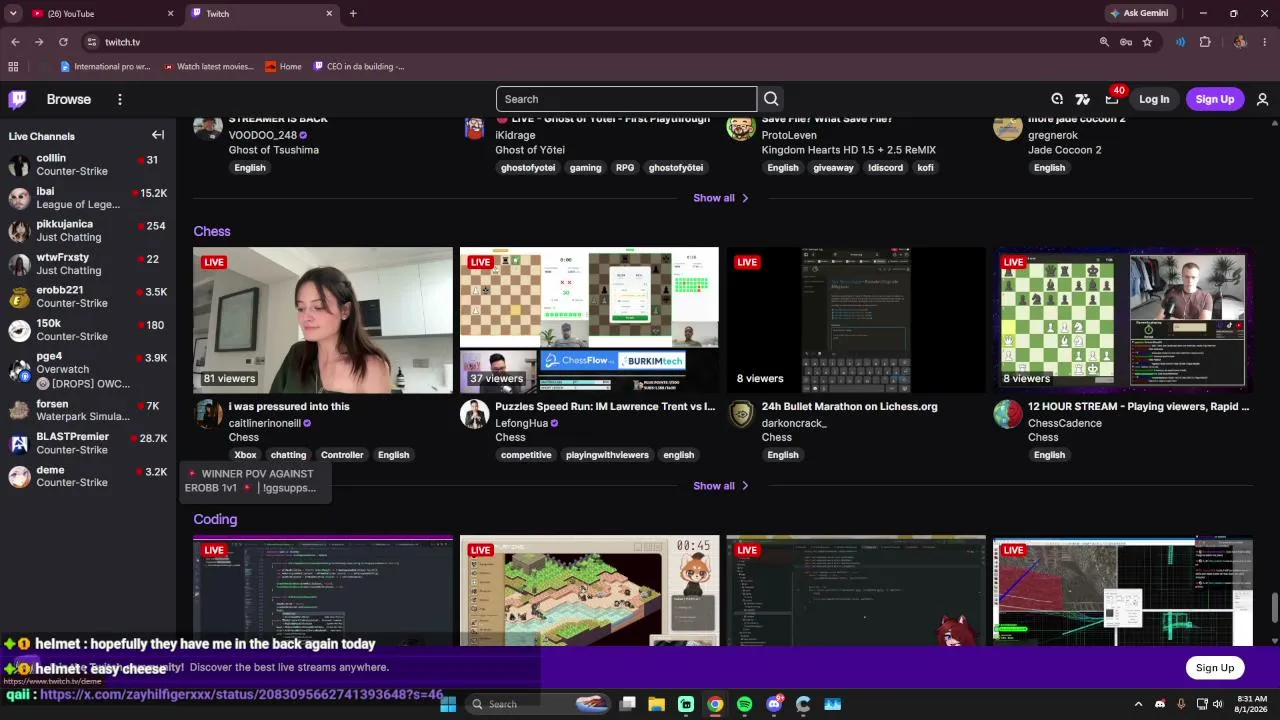Select the competitive tag under LefongHua

pyautogui.click(x=526, y=455)
